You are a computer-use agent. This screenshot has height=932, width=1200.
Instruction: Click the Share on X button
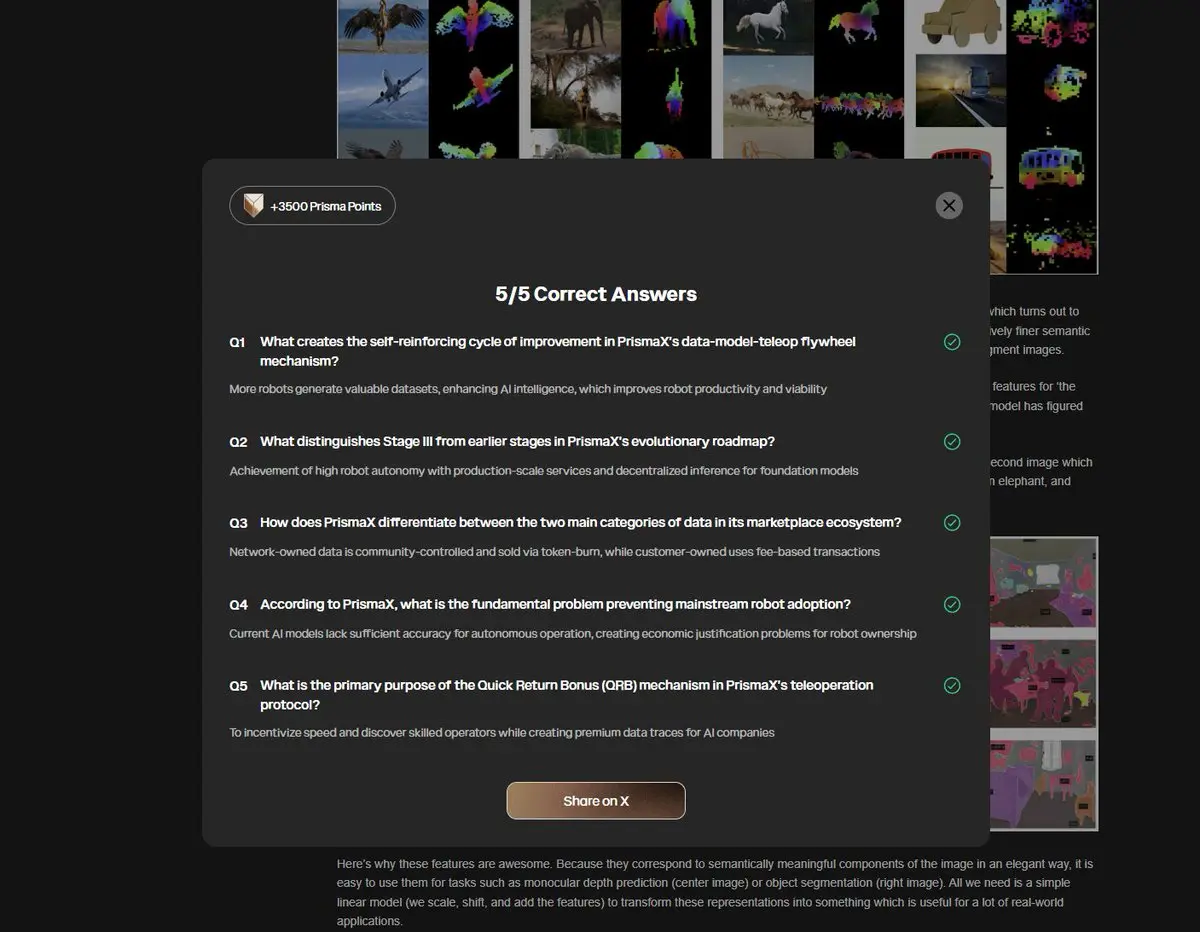pyautogui.click(x=596, y=801)
